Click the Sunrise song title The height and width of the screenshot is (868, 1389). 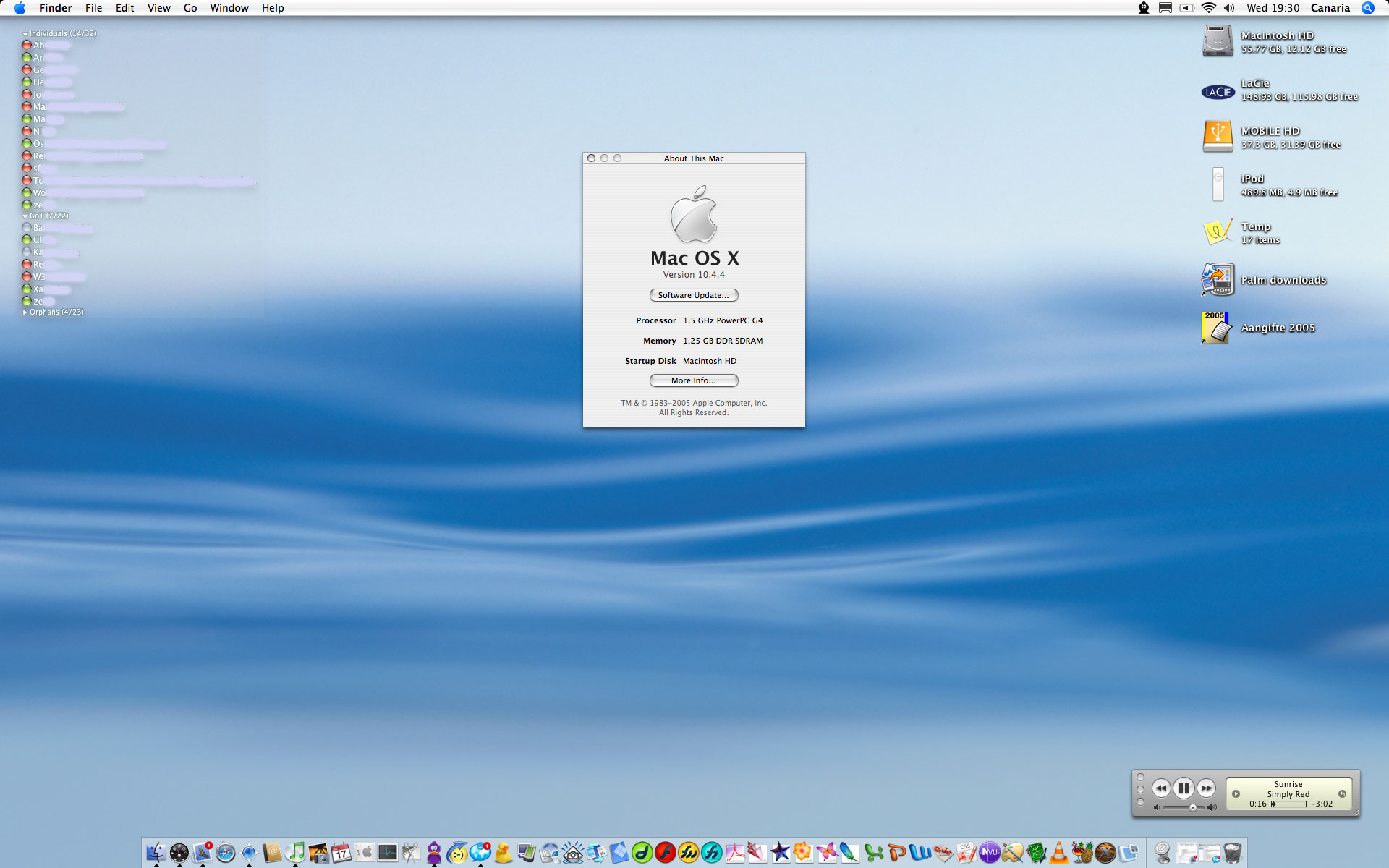point(1288,784)
